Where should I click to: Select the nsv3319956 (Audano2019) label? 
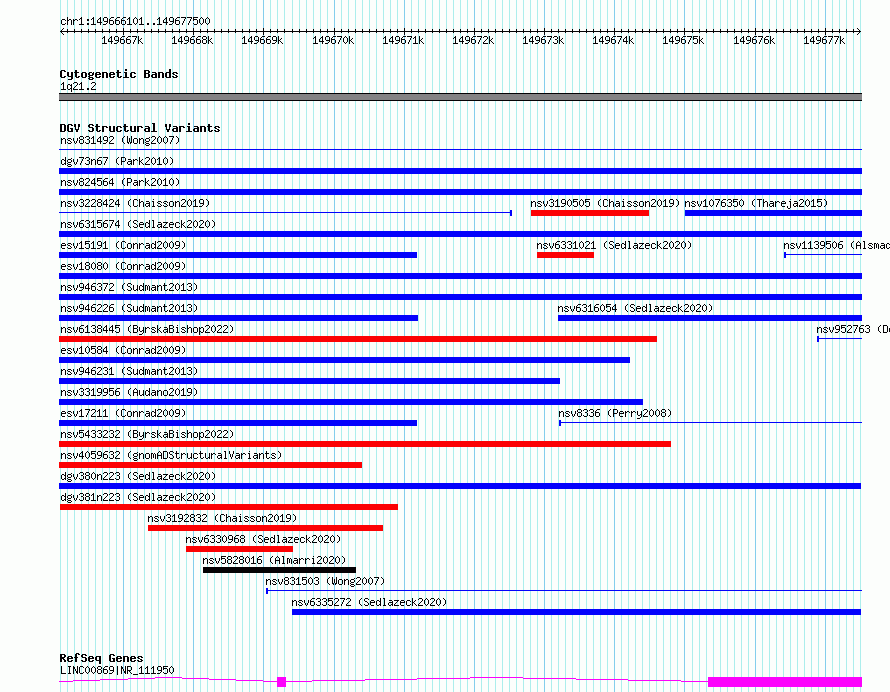[129, 392]
